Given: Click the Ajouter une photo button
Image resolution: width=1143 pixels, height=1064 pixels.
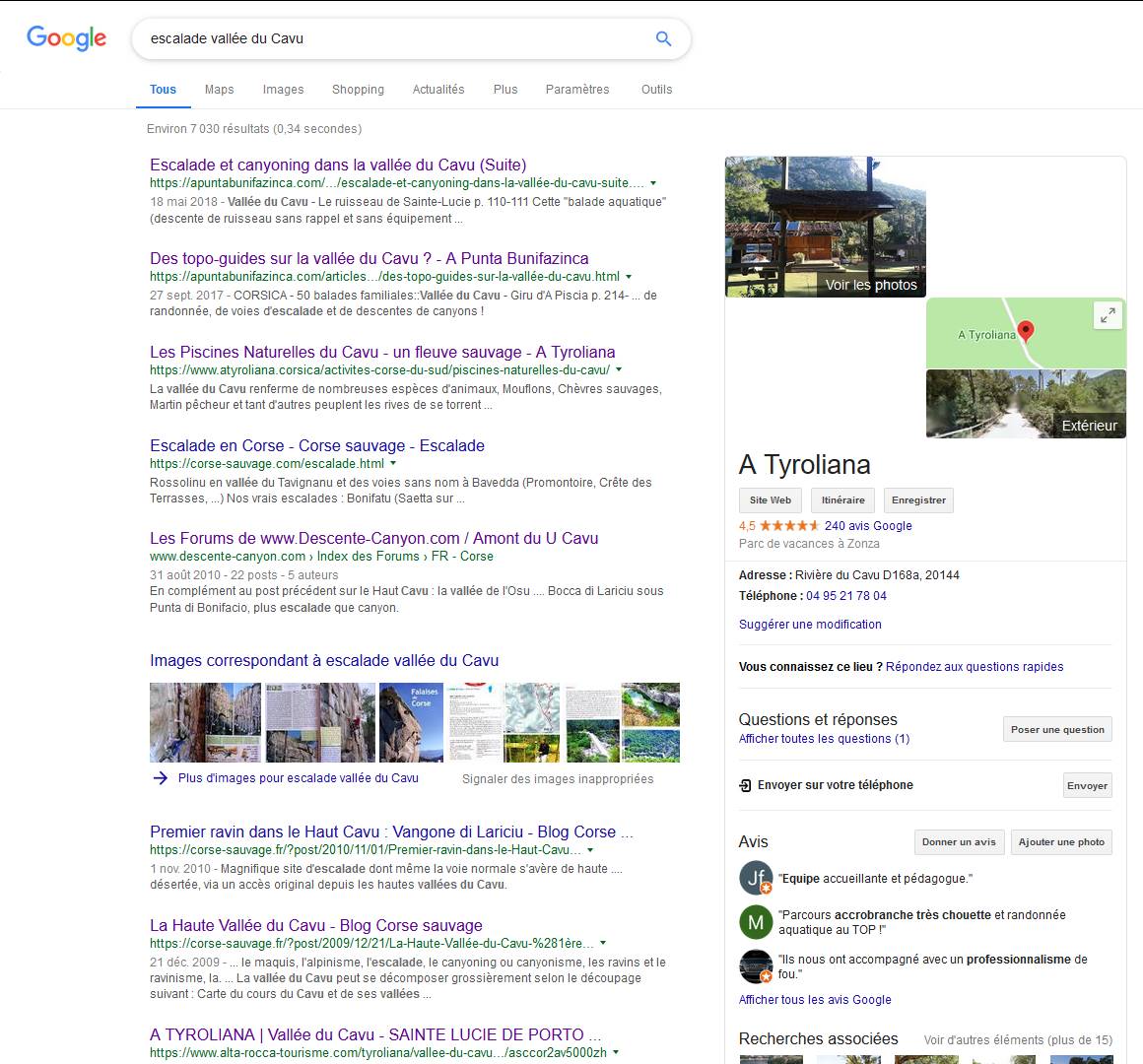Looking at the screenshot, I should (x=1061, y=841).
